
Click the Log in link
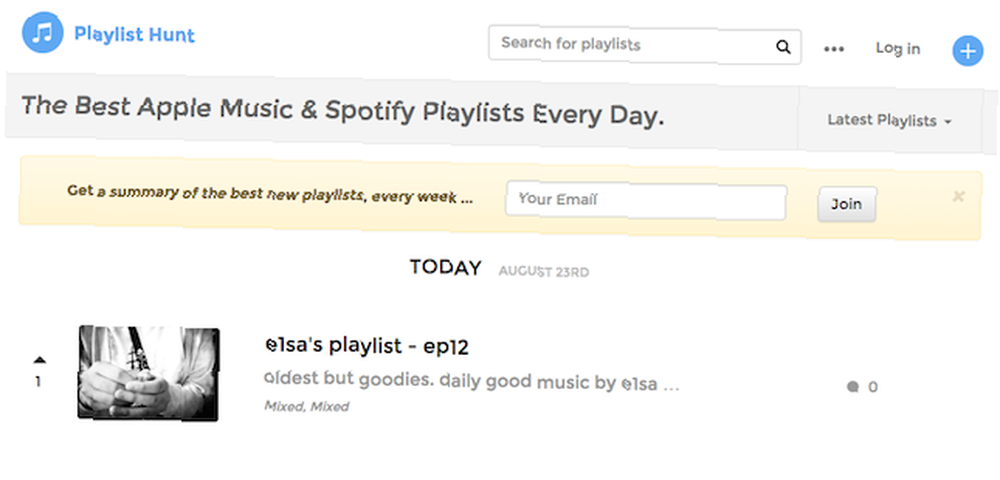click(x=897, y=48)
